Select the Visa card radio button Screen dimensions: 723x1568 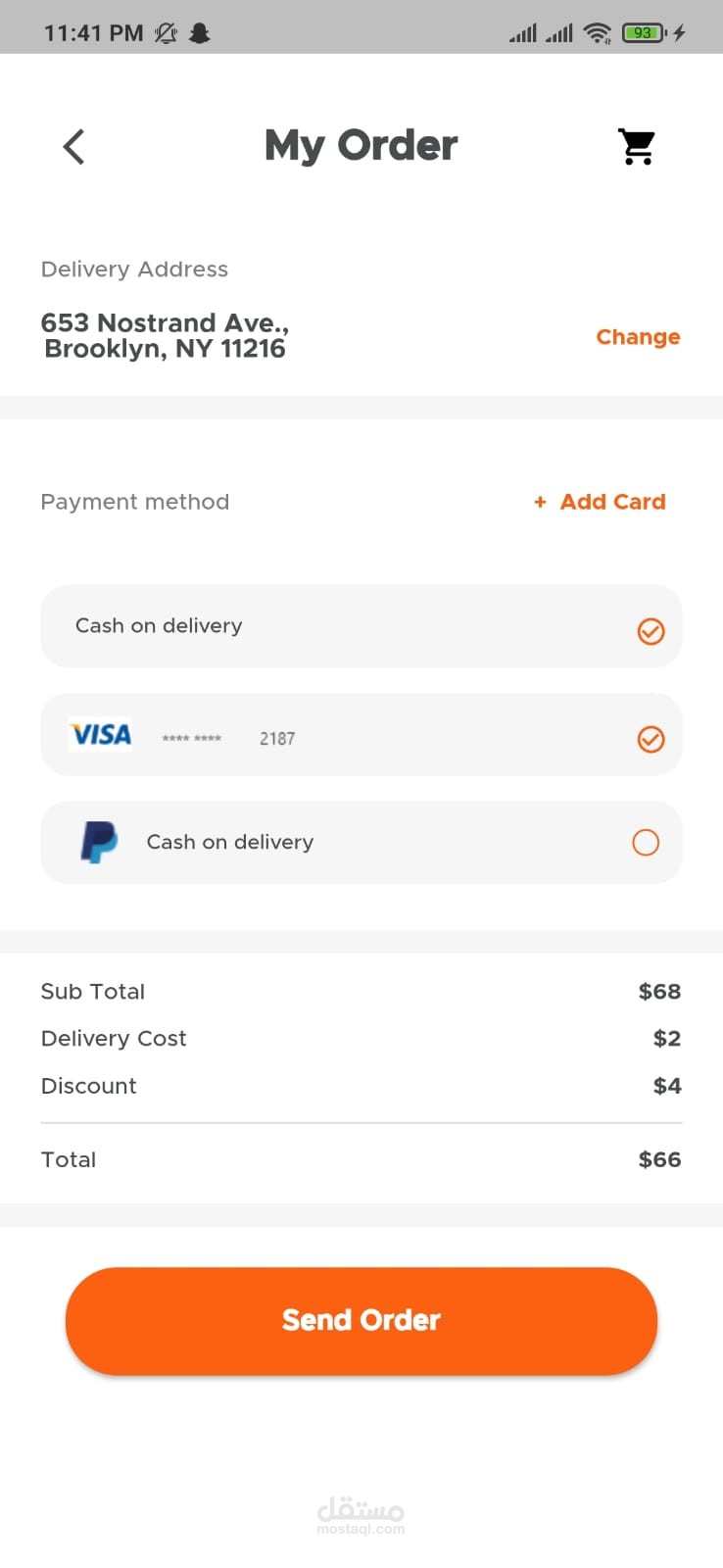click(651, 739)
